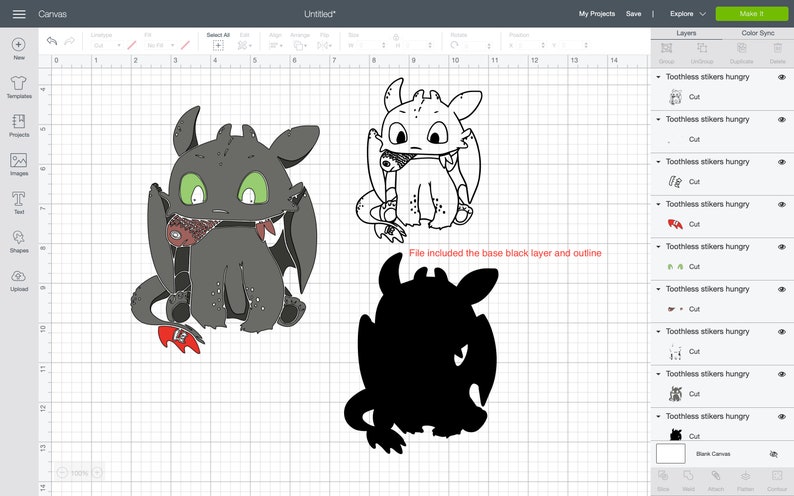Open the Edit dropdown

pos(245,46)
